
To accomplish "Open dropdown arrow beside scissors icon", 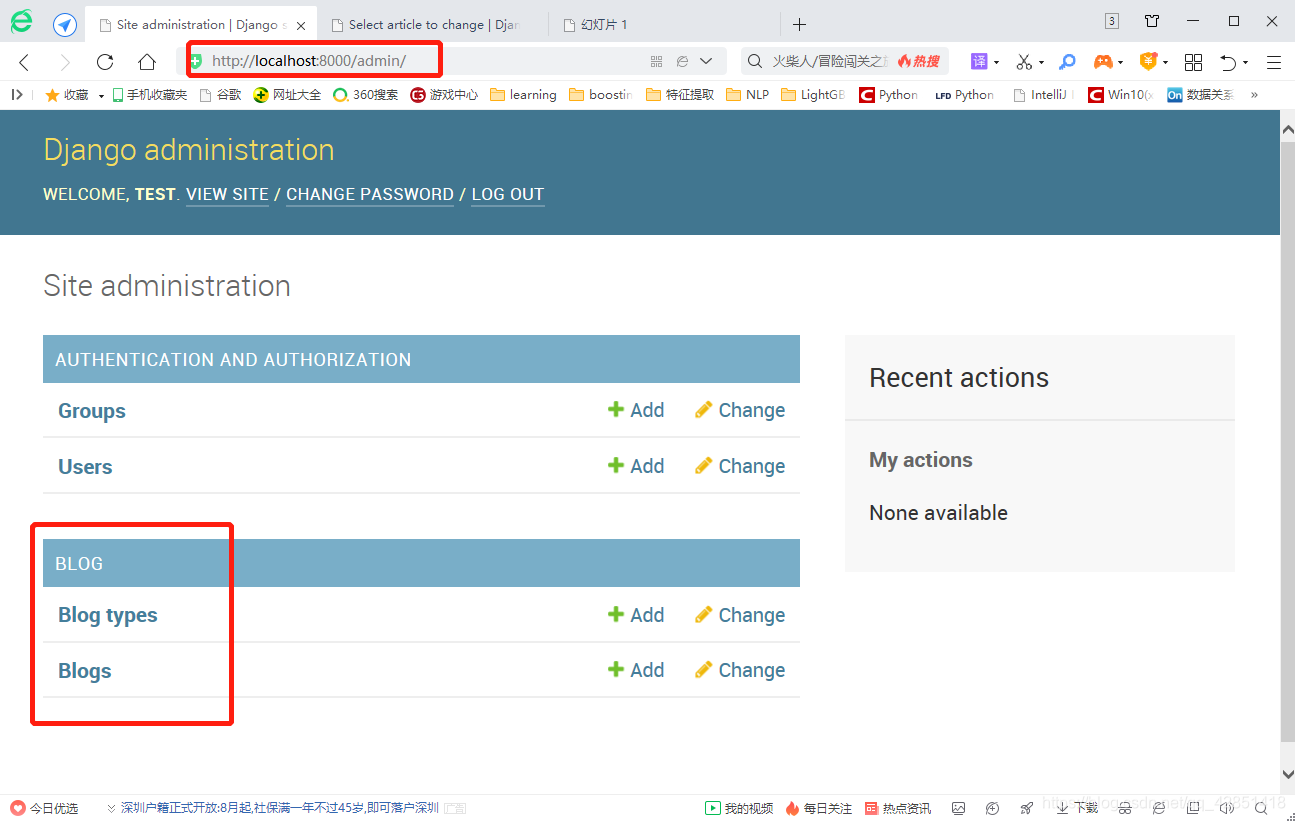I will coord(1041,63).
